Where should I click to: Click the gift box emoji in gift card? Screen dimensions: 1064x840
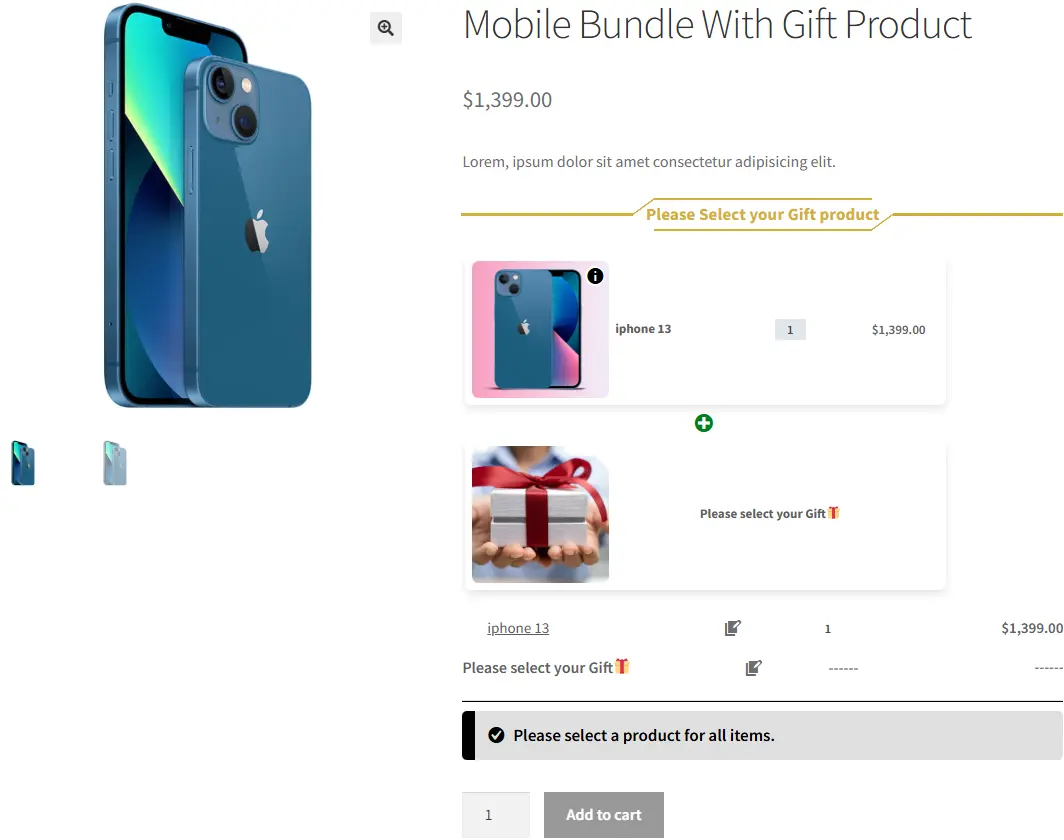[833, 513]
